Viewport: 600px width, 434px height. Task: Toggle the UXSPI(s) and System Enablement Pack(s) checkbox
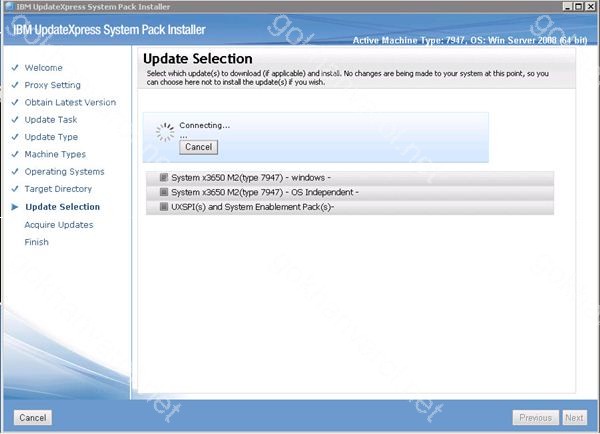pyautogui.click(x=163, y=206)
